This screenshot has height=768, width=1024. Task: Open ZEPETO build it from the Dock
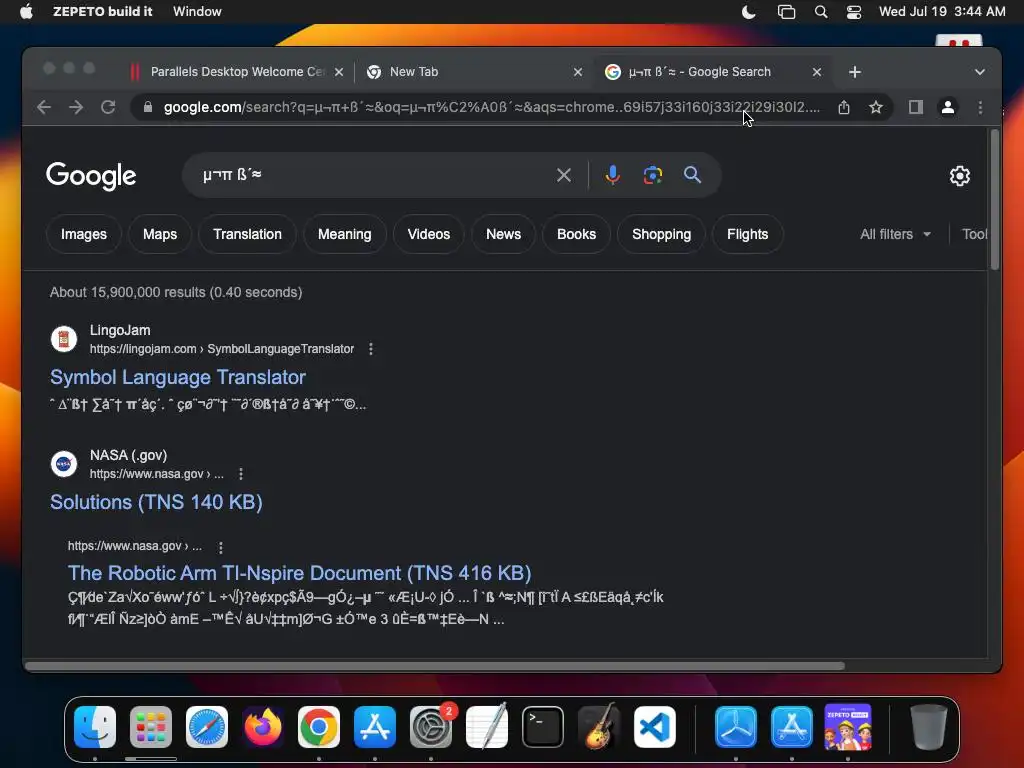point(848,726)
